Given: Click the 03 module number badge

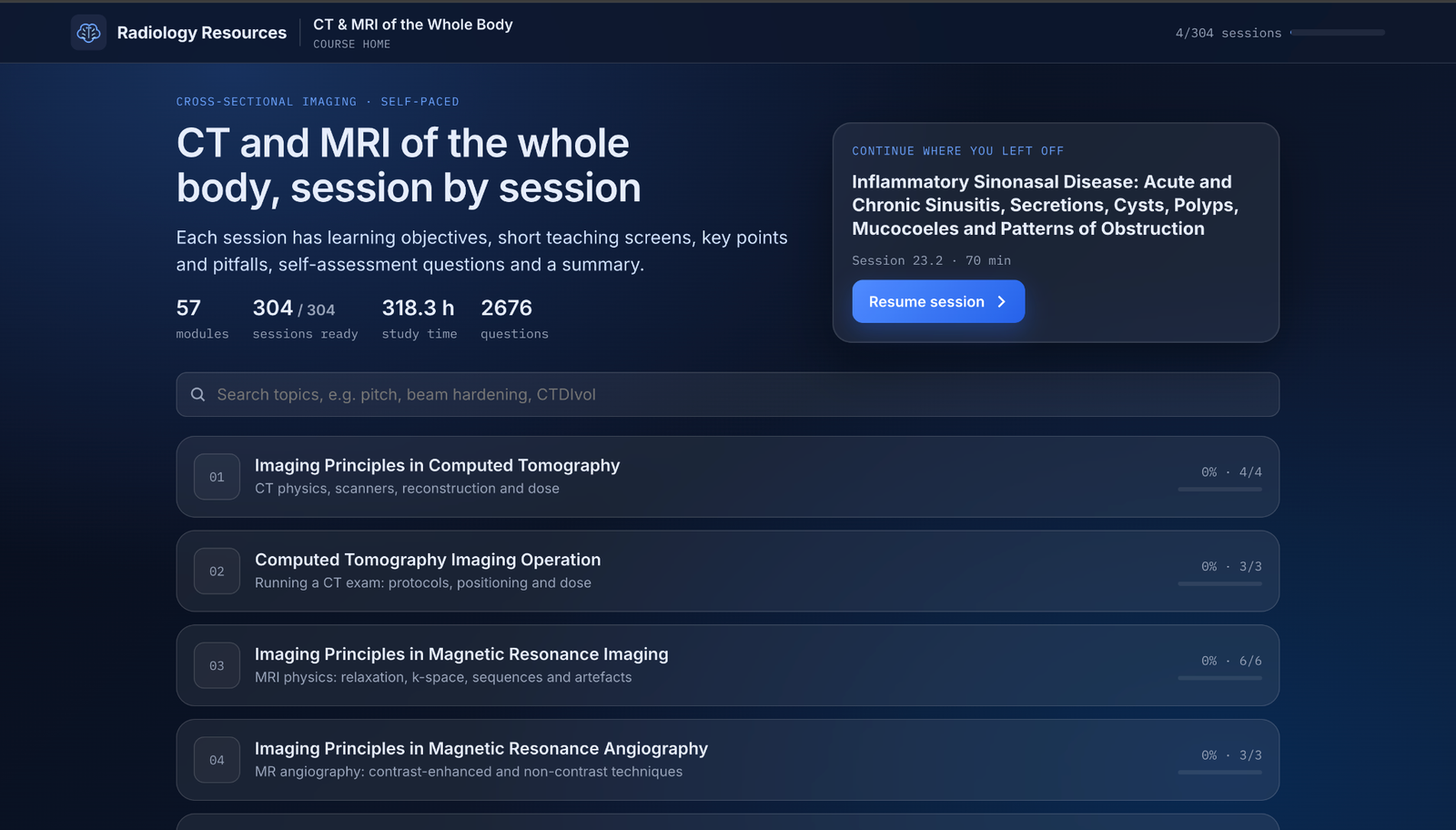Looking at the screenshot, I should (x=217, y=665).
